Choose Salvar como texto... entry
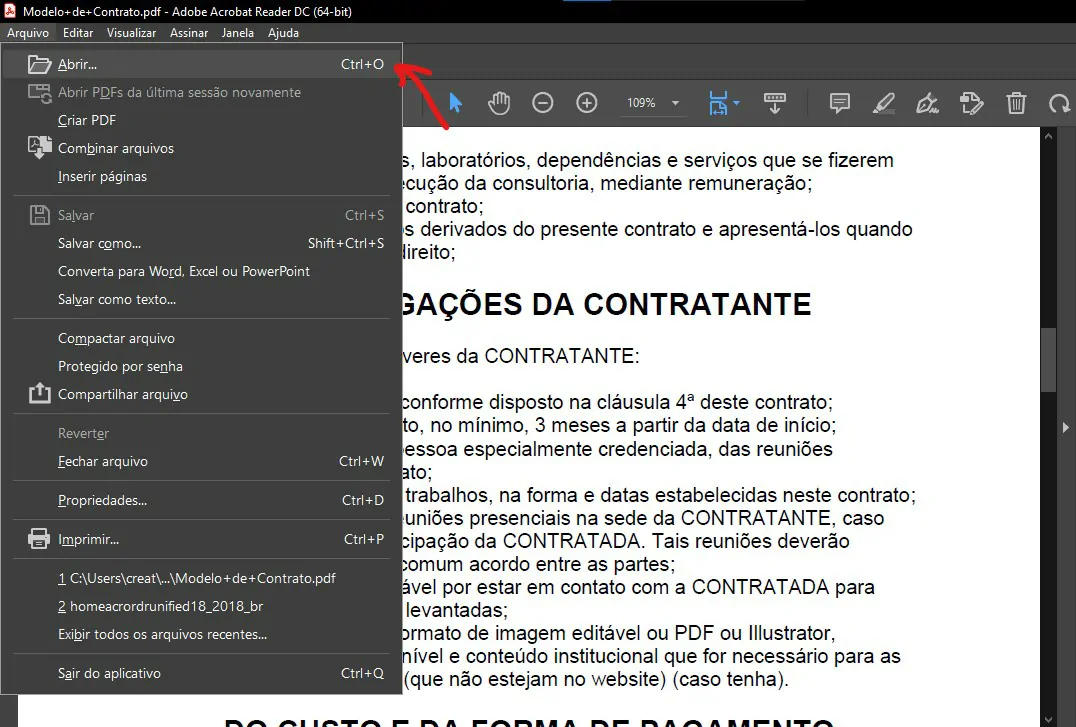 (202, 299)
